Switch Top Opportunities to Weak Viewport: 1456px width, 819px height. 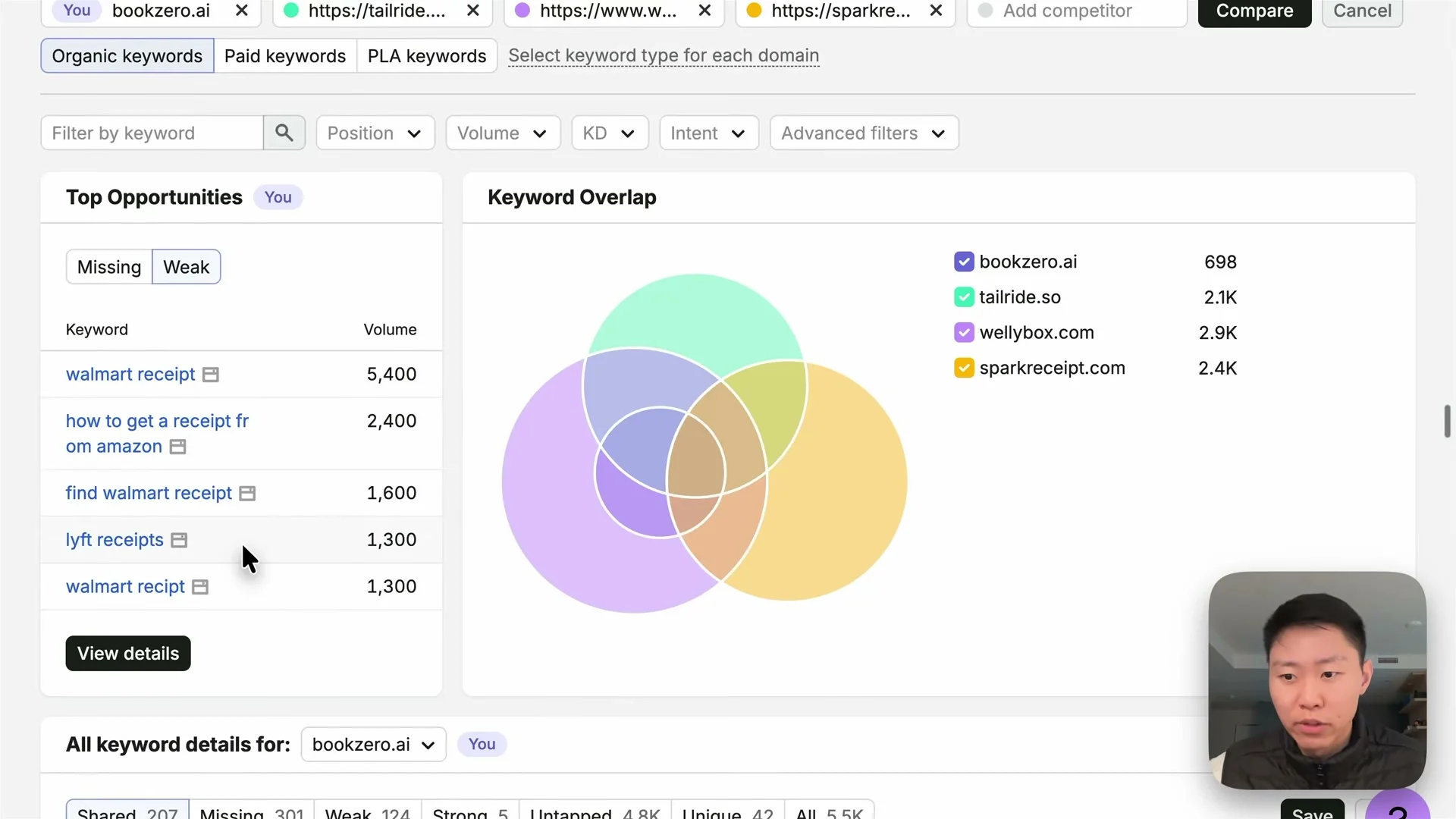[x=187, y=267]
